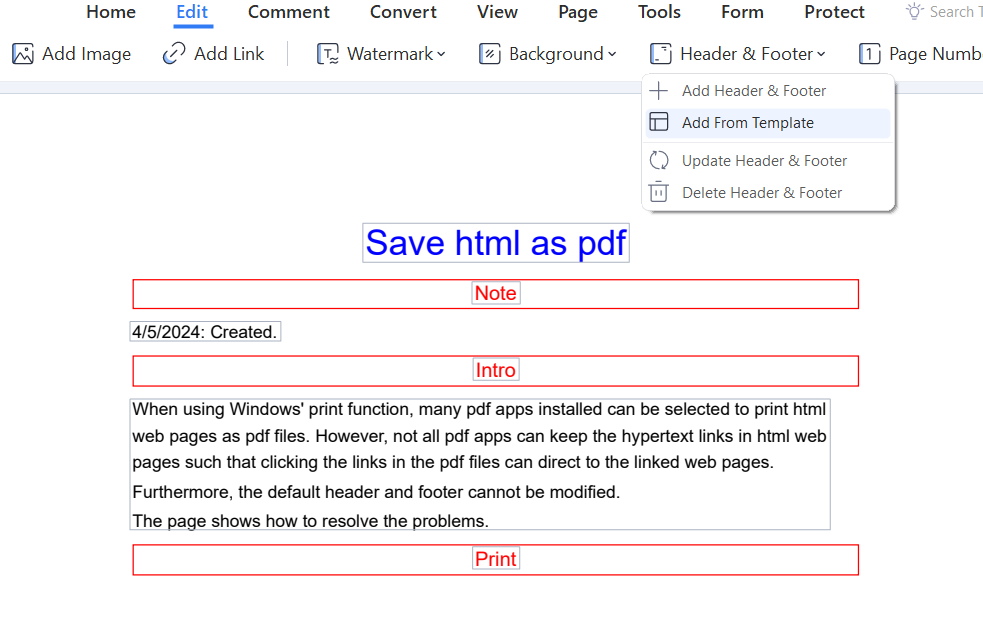Choose Update Header & Footer entry

coord(768,161)
